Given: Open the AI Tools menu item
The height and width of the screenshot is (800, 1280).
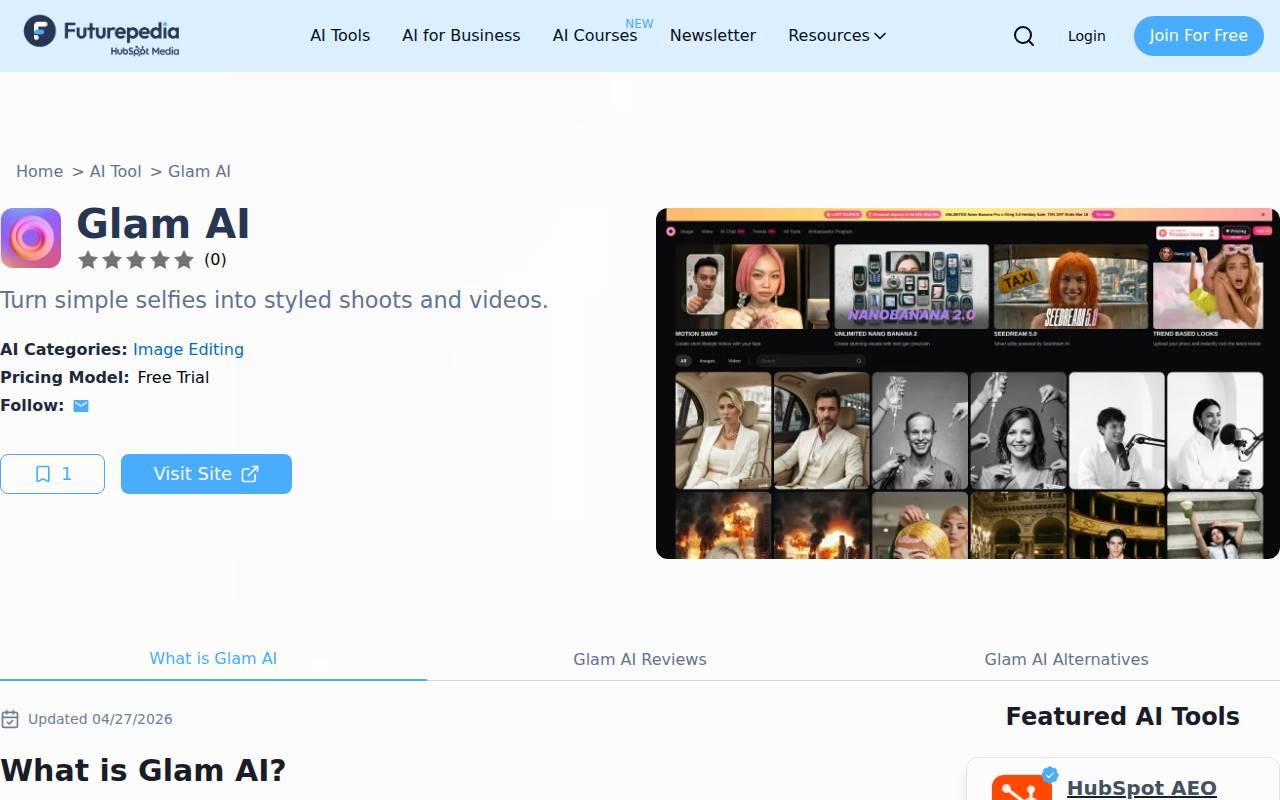Looking at the screenshot, I should pyautogui.click(x=340, y=36).
